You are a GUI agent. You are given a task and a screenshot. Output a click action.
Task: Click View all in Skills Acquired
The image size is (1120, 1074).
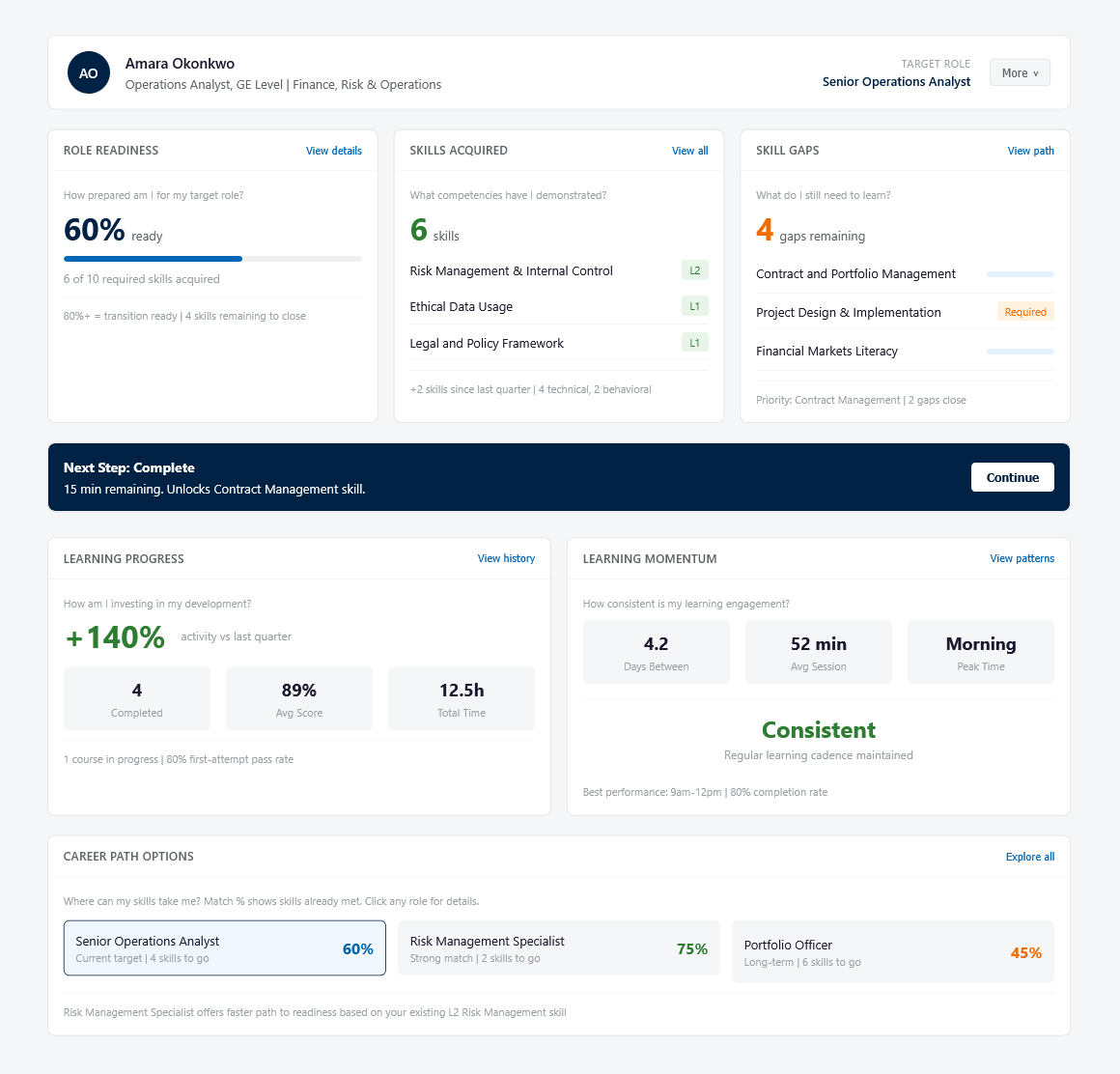[689, 151]
